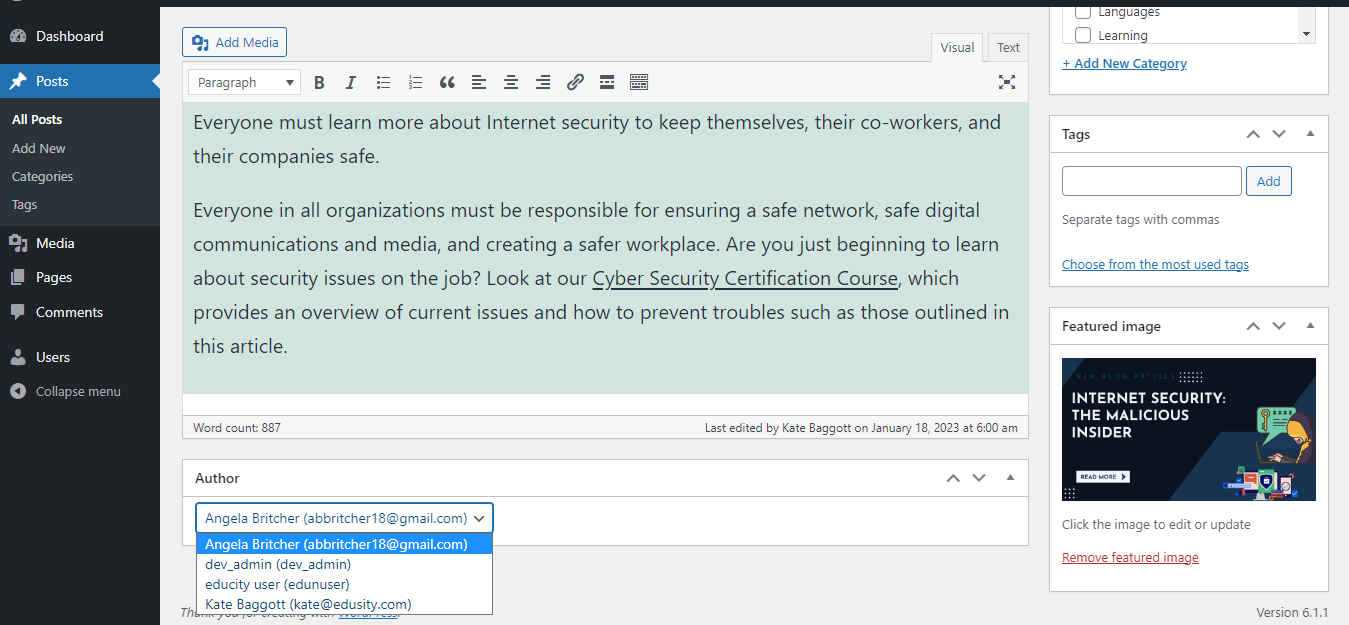Select dev_admin from author list

pos(344,564)
